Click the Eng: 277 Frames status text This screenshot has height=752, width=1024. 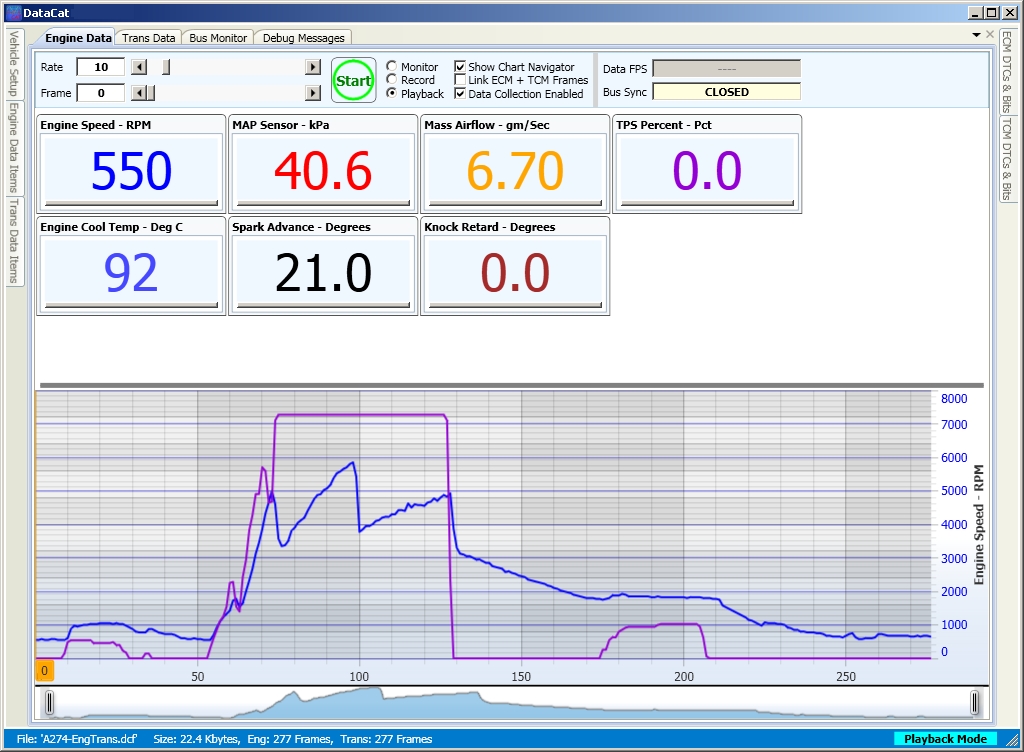(289, 739)
